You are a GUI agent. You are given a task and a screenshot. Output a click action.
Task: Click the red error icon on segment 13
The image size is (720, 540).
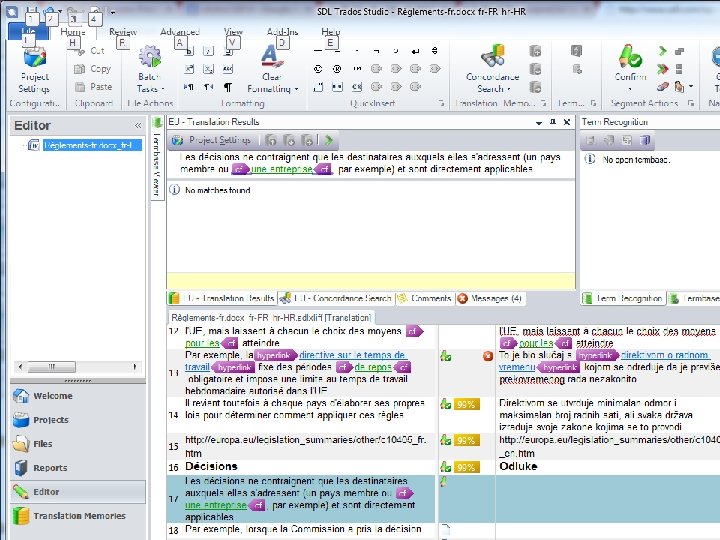pyautogui.click(x=488, y=356)
